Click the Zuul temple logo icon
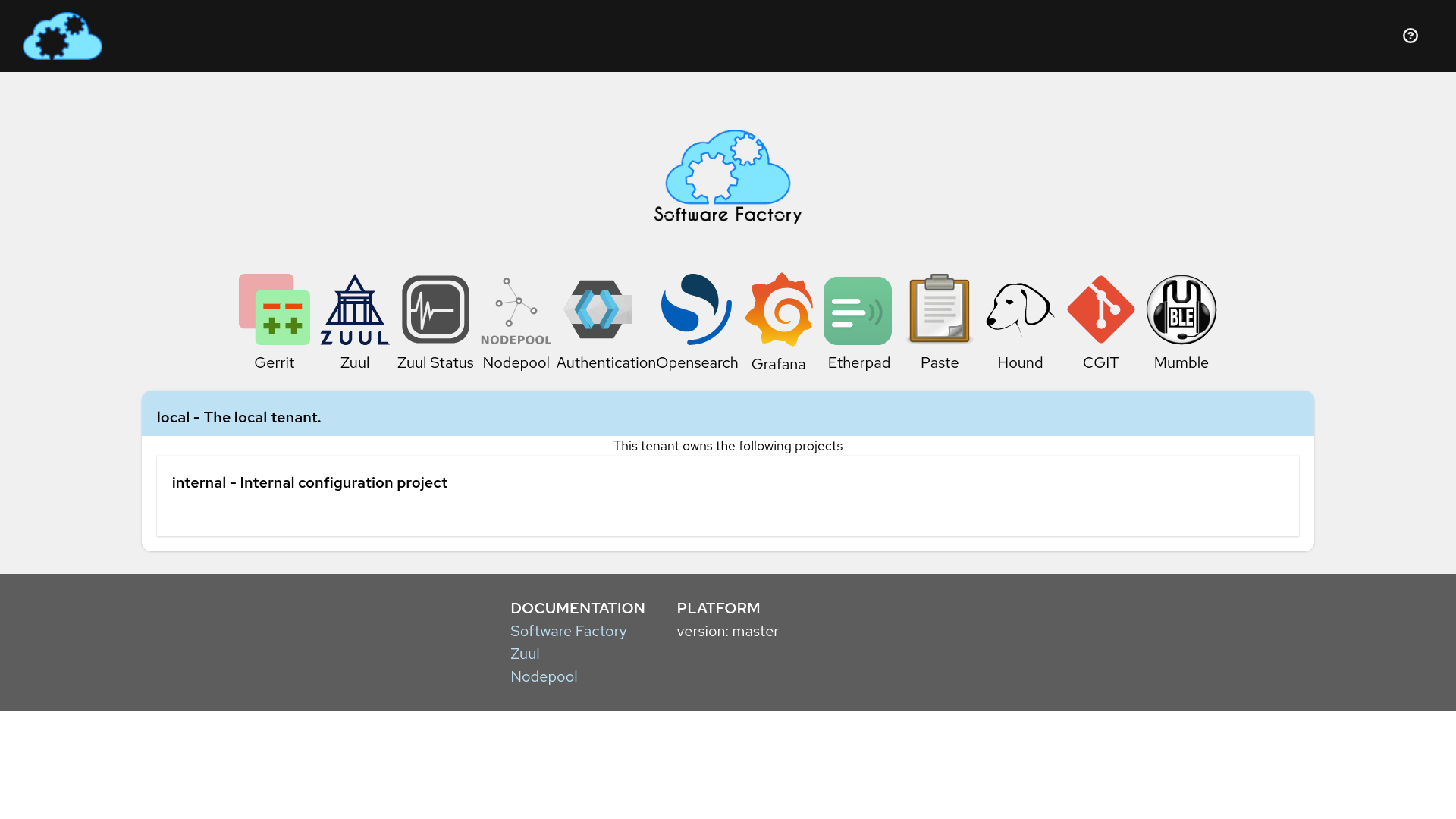The height and width of the screenshot is (819, 1456). click(355, 309)
